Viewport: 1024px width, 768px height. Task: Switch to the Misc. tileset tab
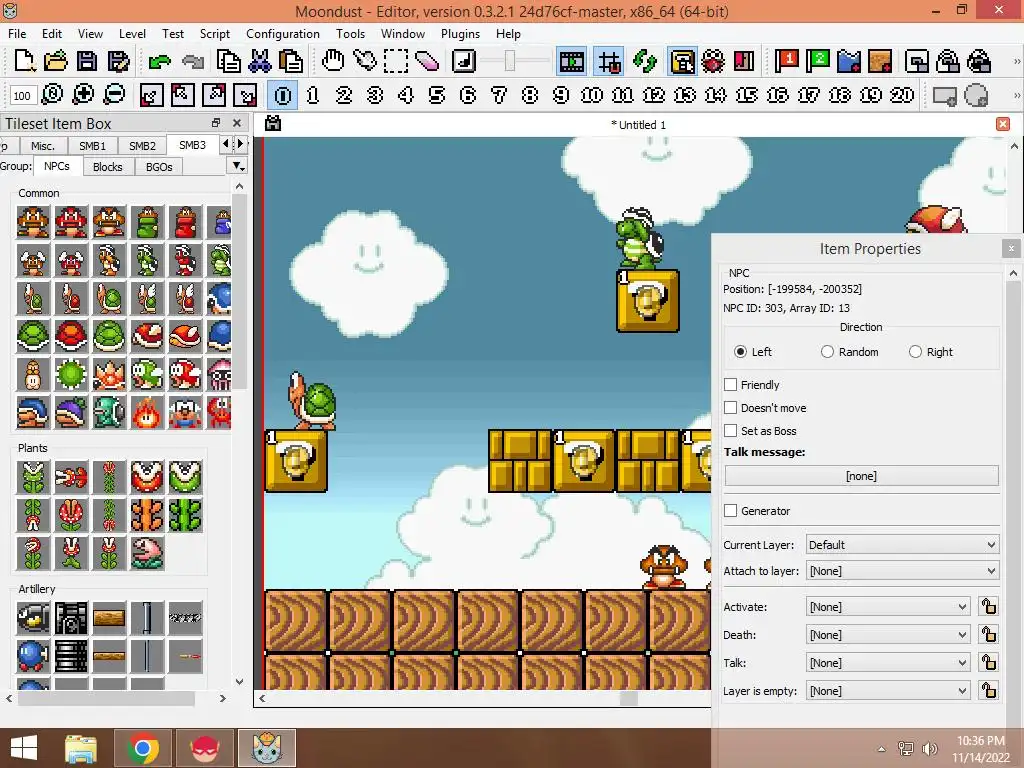[42, 146]
